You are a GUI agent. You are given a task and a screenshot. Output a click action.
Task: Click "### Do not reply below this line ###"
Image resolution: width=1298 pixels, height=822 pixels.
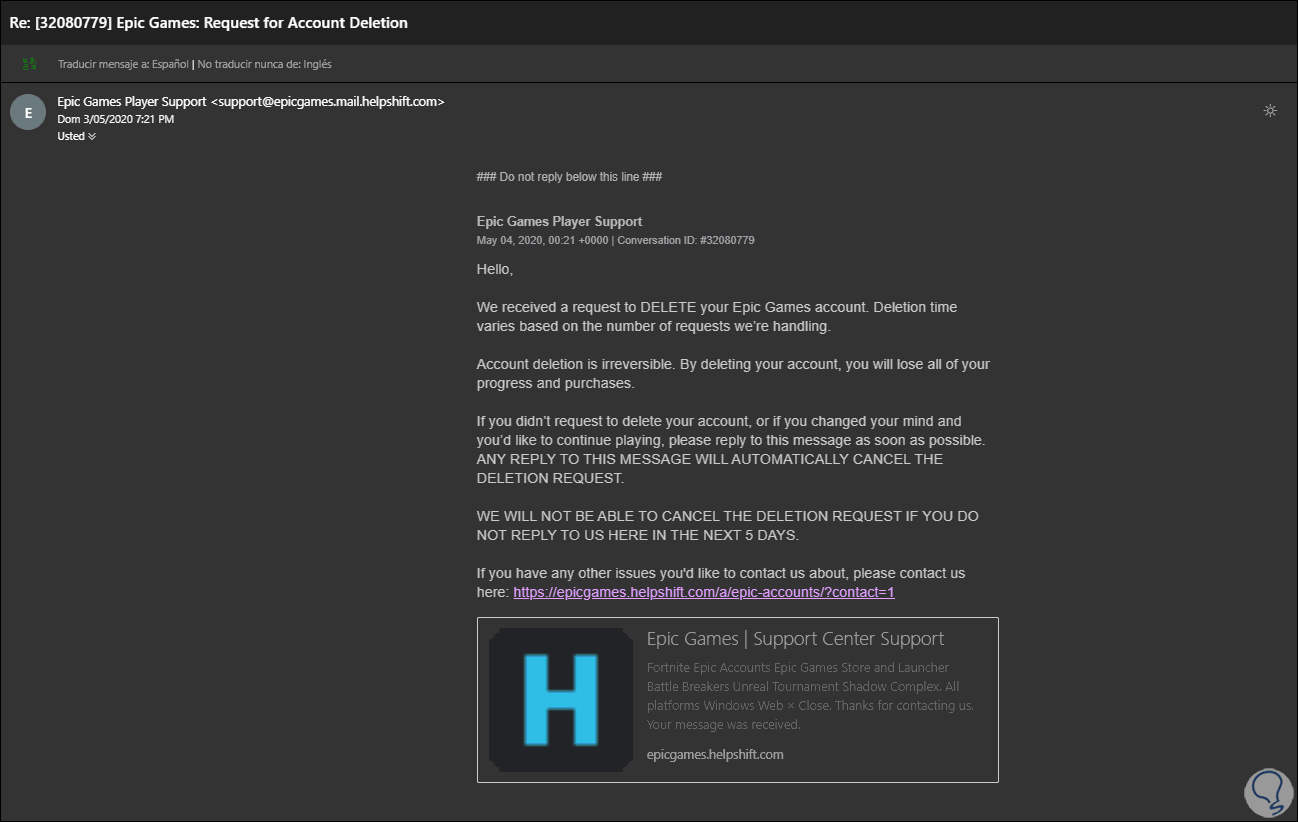click(x=569, y=177)
